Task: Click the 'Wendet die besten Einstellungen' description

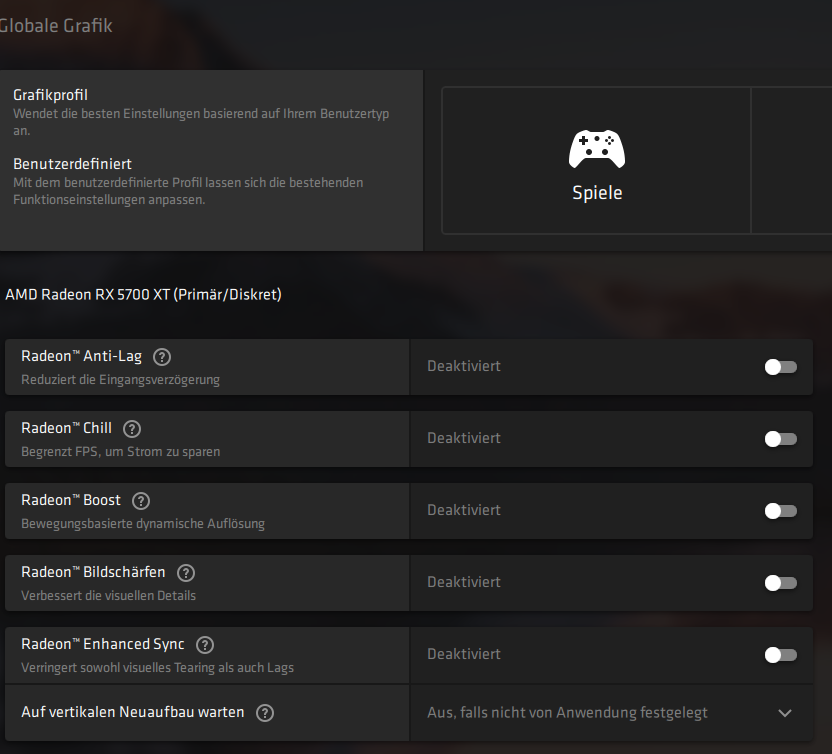Action: pyautogui.click(x=201, y=122)
